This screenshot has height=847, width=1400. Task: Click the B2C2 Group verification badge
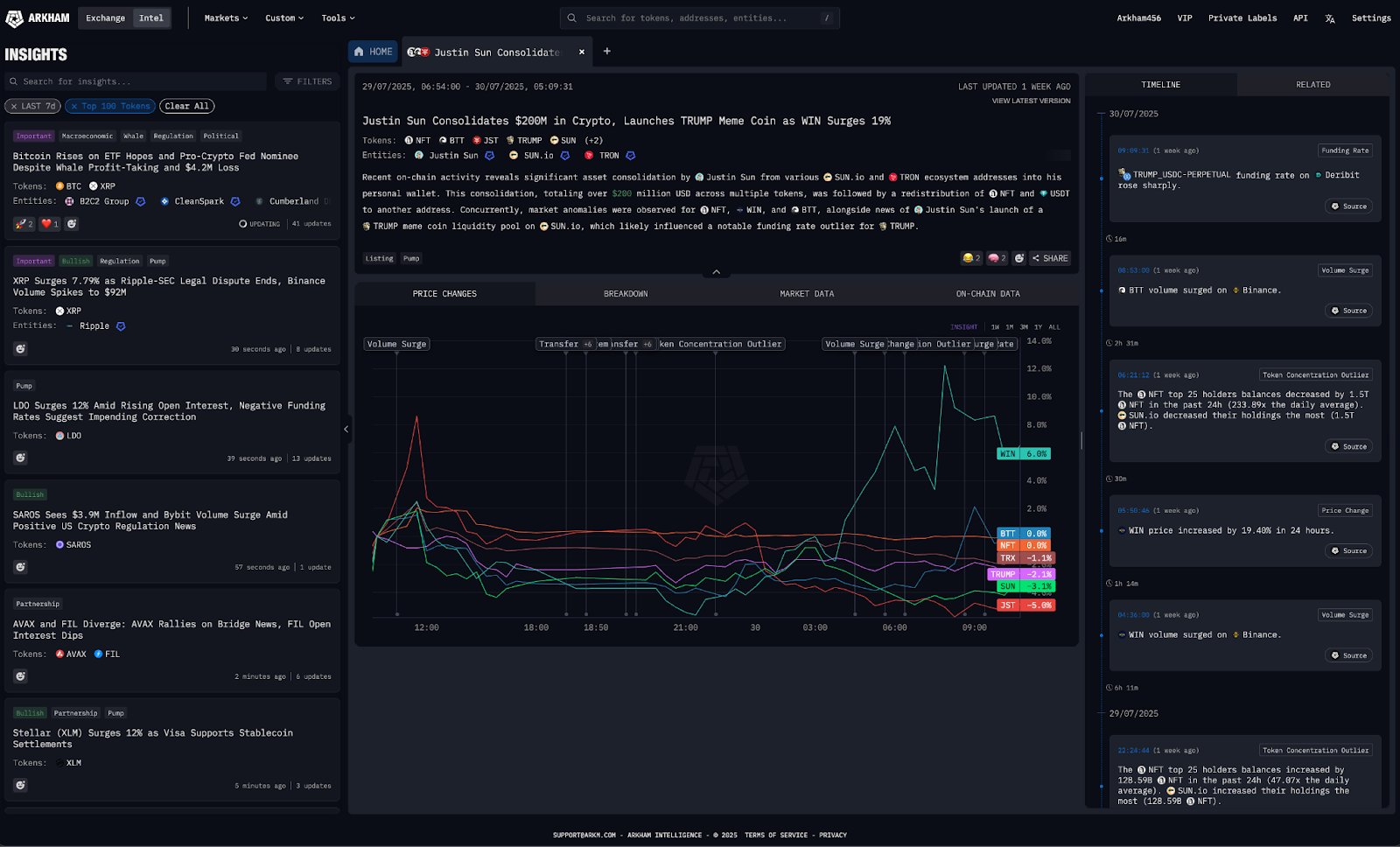[x=140, y=201]
